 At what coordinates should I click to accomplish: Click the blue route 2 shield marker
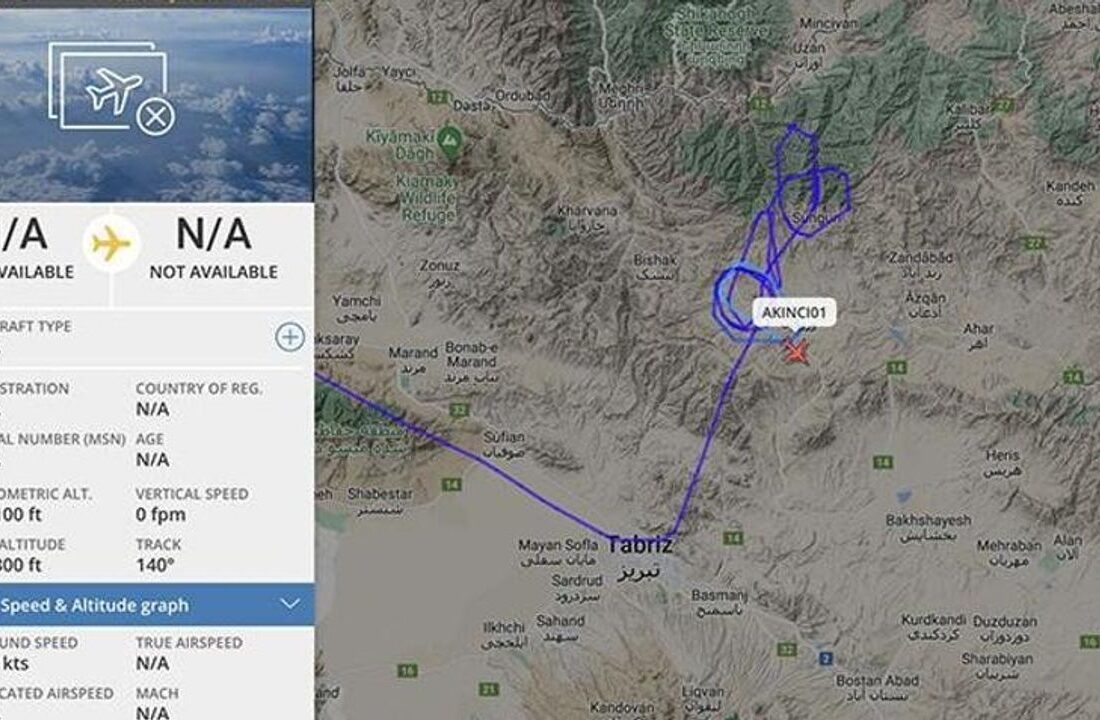coord(826,658)
